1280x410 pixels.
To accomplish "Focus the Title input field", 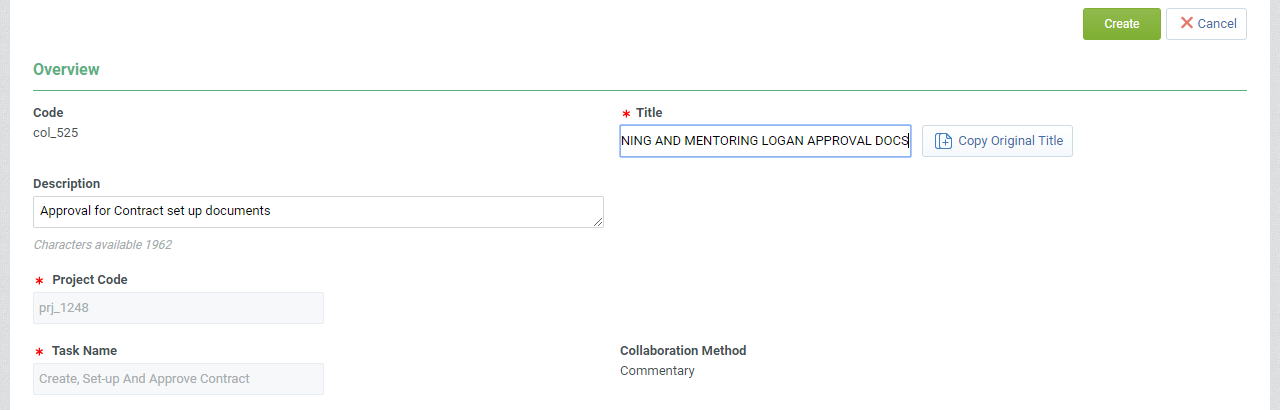I will pyautogui.click(x=765, y=141).
